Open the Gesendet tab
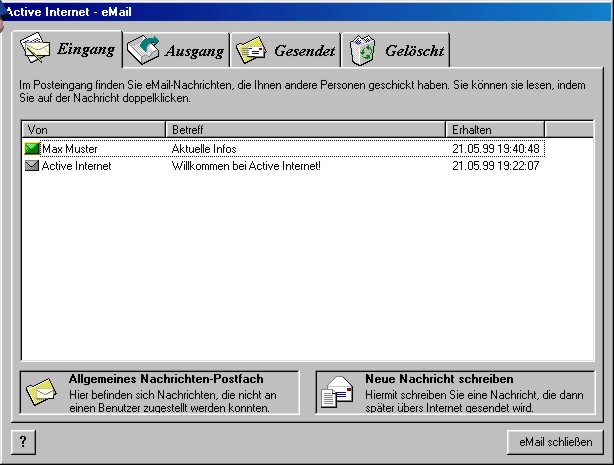The width and height of the screenshot is (614, 465). point(285,50)
